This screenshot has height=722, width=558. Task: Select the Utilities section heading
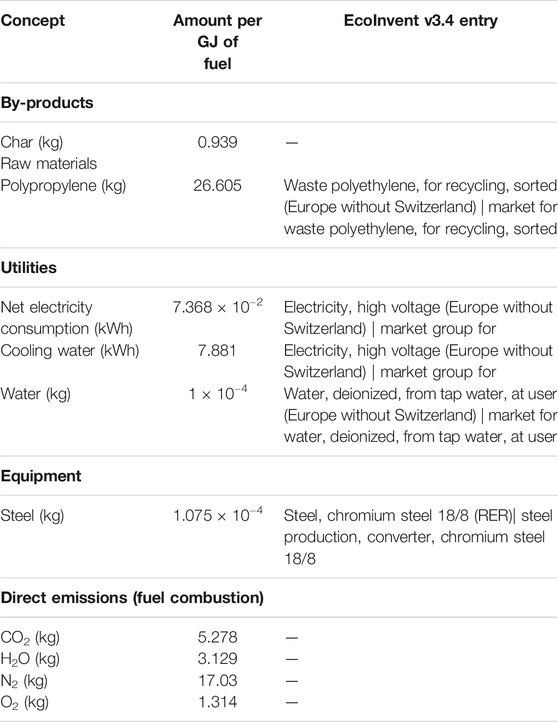[29, 268]
